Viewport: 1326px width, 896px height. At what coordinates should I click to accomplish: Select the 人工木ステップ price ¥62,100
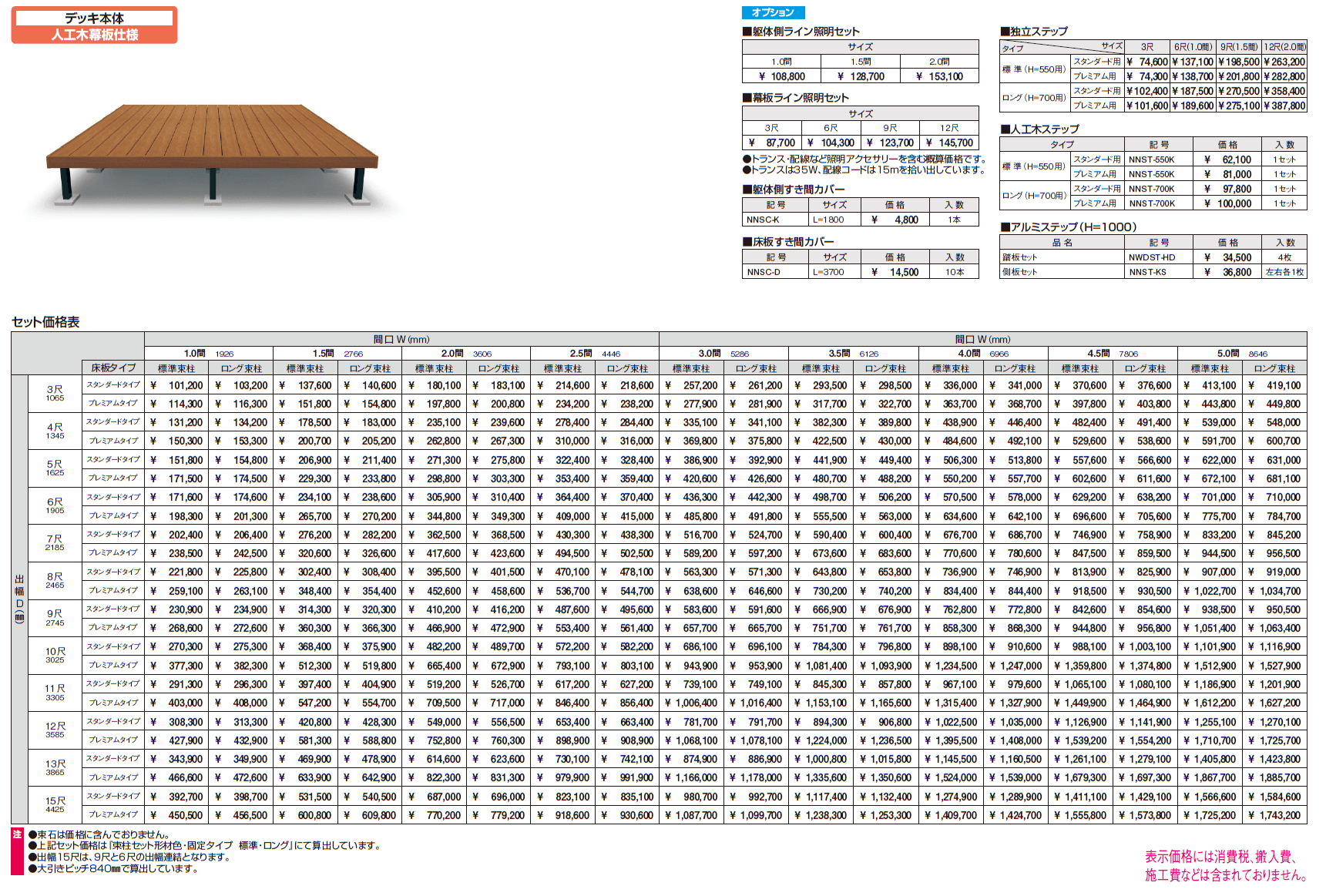(x=1228, y=159)
